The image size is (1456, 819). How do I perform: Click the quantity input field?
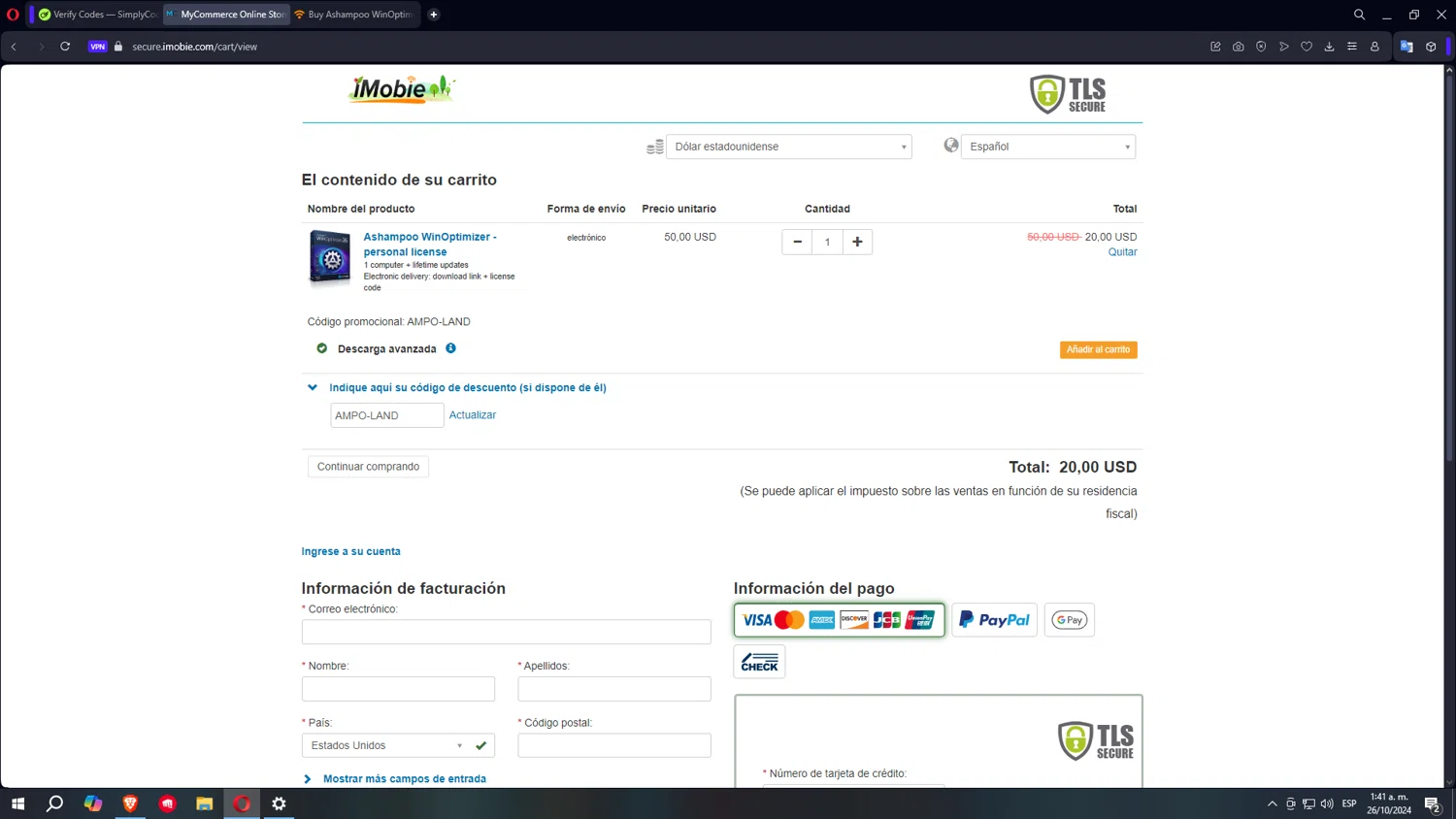click(x=827, y=242)
